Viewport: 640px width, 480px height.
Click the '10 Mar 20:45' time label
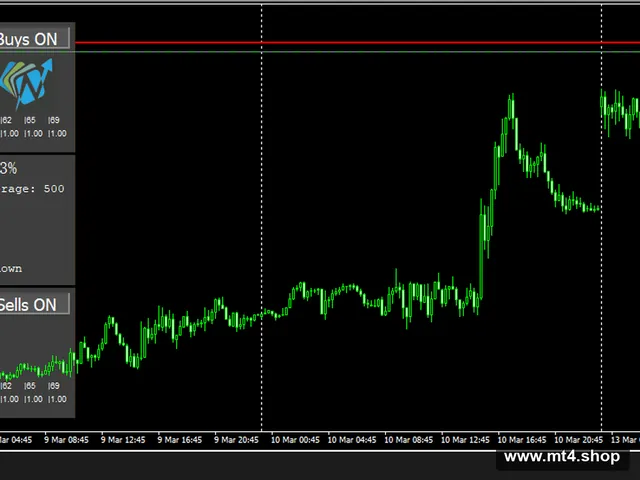(x=578, y=440)
